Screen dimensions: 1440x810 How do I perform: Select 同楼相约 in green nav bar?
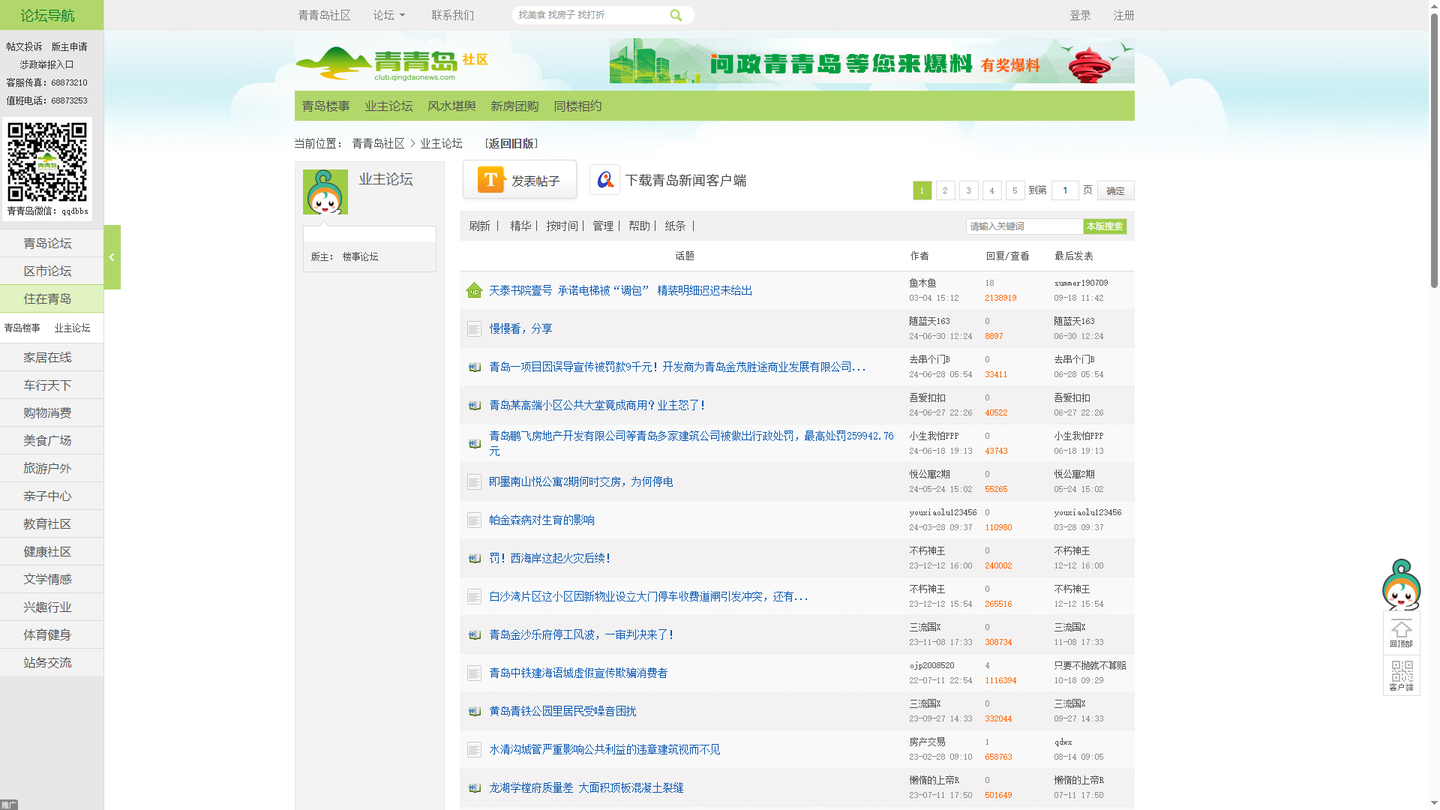pyautogui.click(x=578, y=106)
